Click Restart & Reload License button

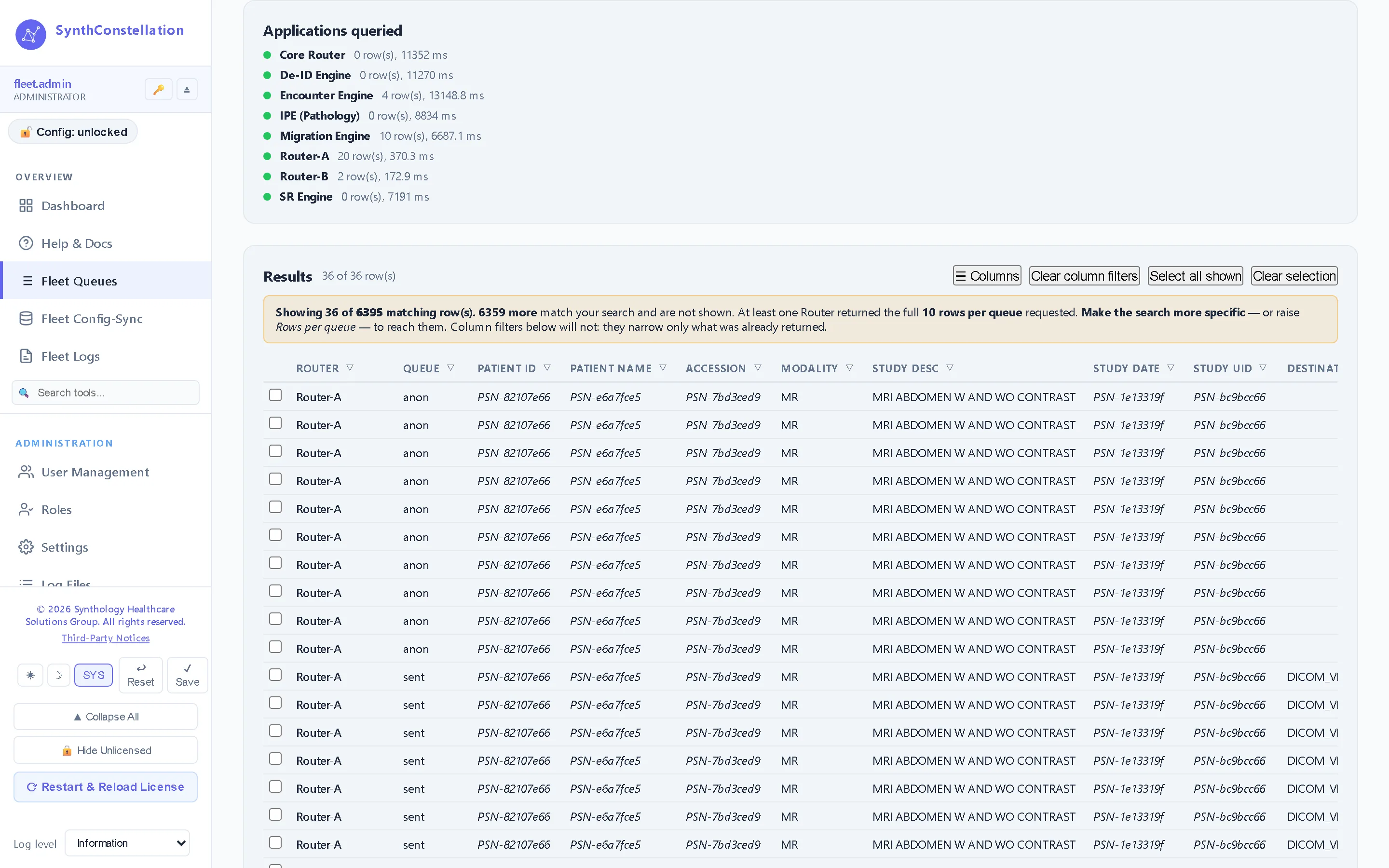point(106,787)
